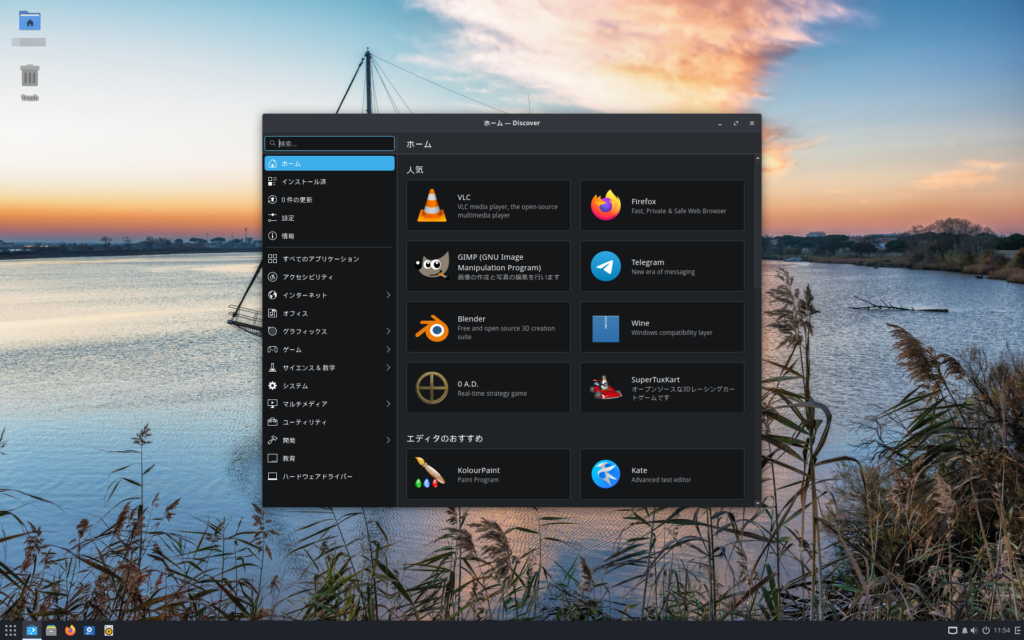
Task: Click the volume icon in system tray
Action: (974, 631)
